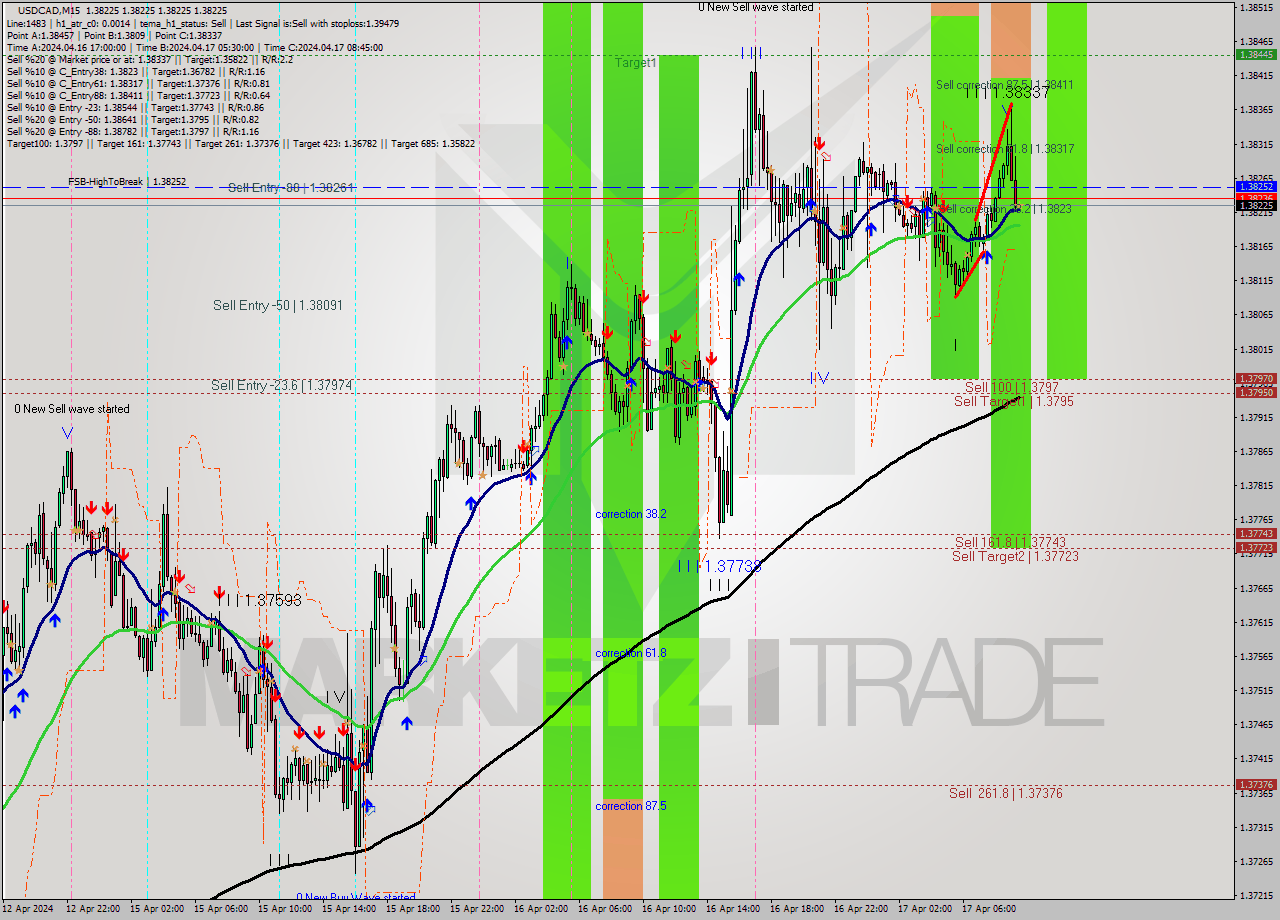Select 'Sell correction 87.5 | 1.38411' label
The width and height of the screenshot is (1280, 920).
pyautogui.click(x=1005, y=85)
